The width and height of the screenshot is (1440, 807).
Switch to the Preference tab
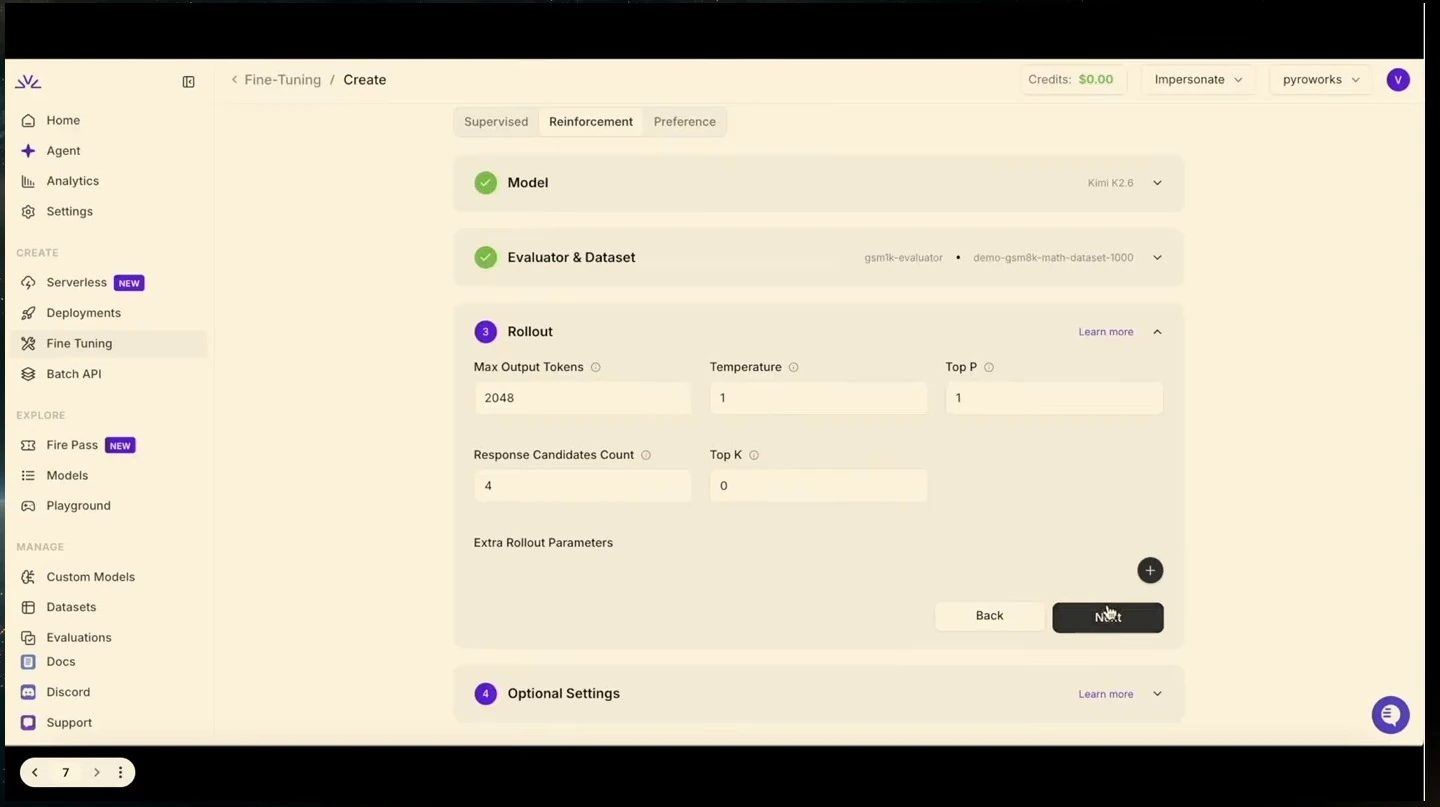point(685,122)
